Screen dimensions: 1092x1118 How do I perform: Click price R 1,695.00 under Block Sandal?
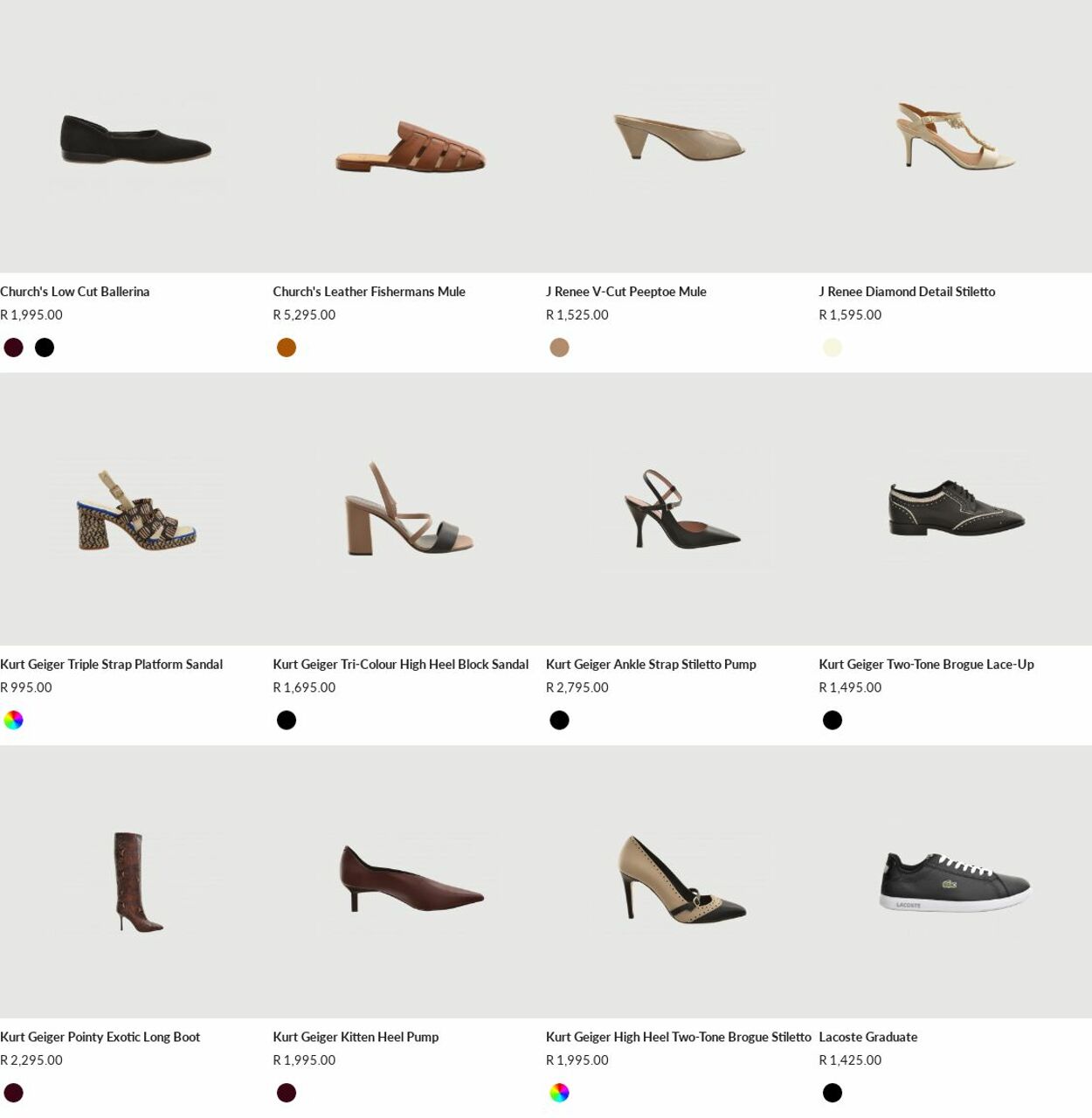(x=304, y=688)
